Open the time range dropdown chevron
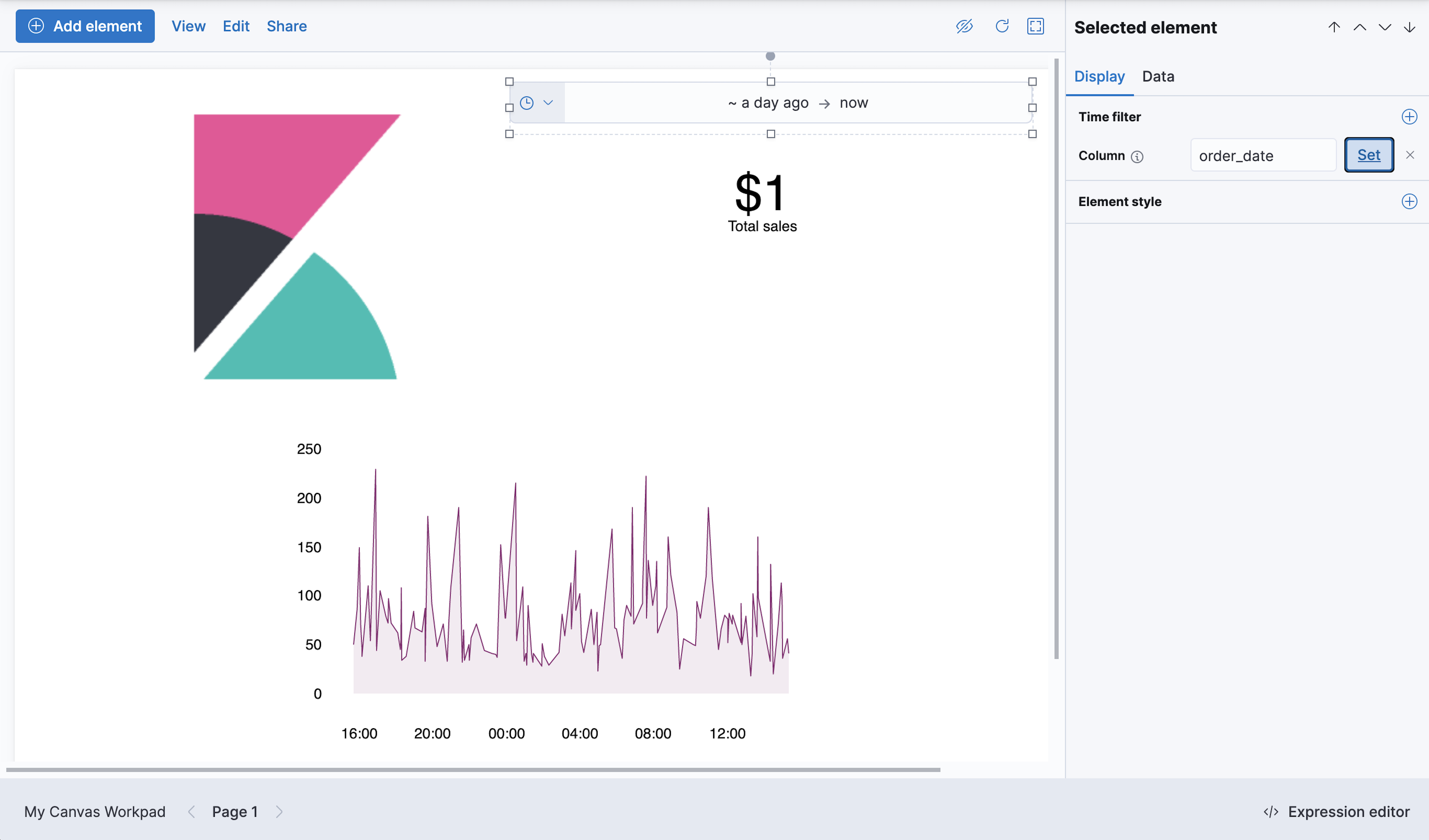 click(x=548, y=103)
